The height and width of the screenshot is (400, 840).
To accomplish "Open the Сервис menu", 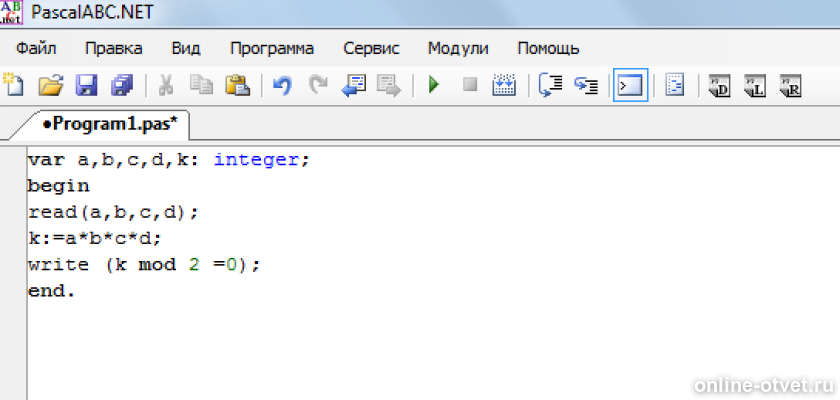I will tap(371, 48).
